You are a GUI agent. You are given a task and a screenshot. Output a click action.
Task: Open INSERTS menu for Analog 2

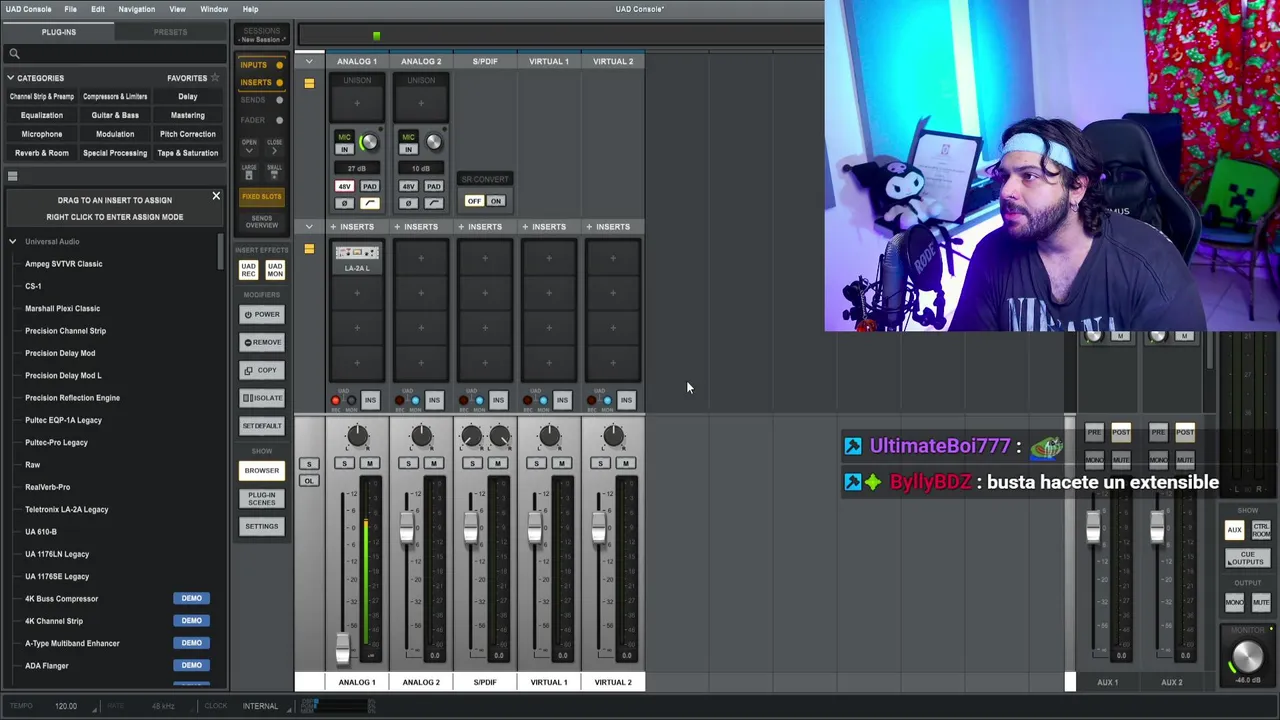(421, 227)
